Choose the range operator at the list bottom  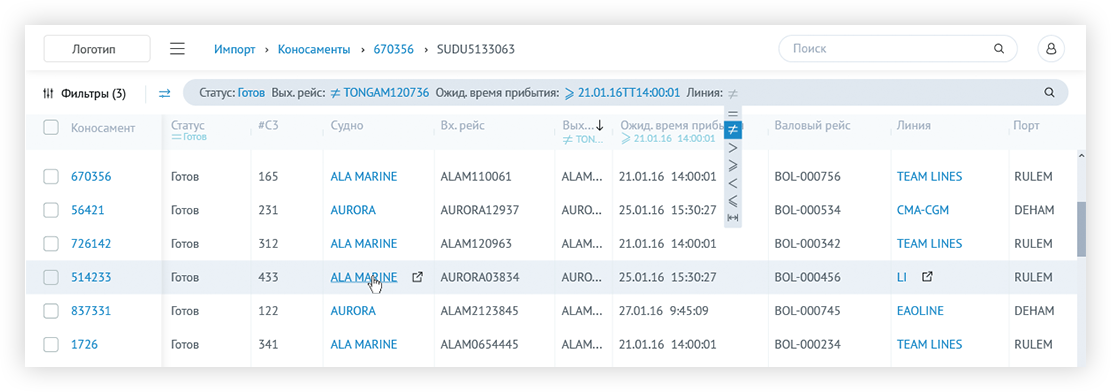[733, 217]
